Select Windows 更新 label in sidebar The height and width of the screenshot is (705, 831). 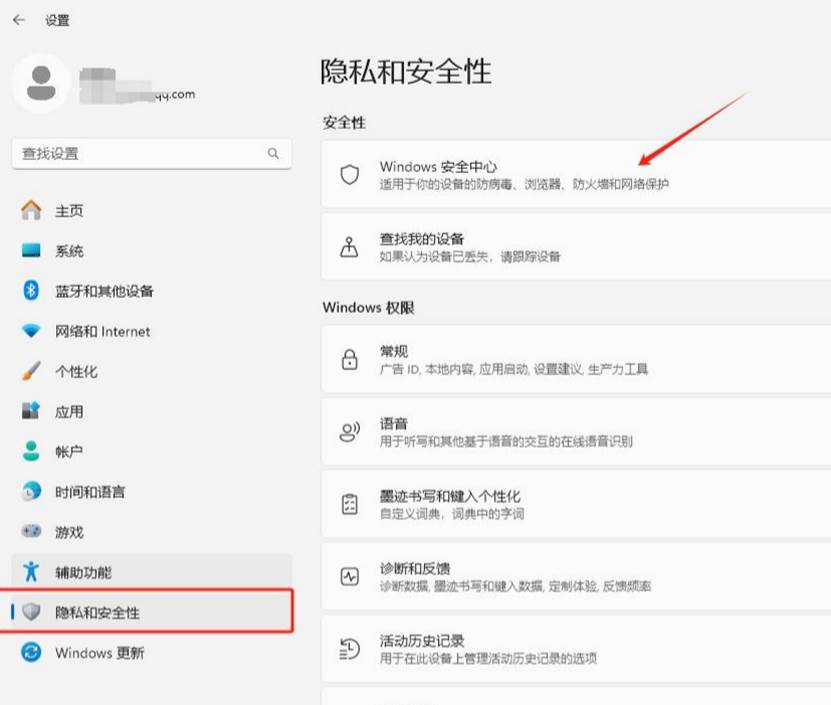pos(100,653)
